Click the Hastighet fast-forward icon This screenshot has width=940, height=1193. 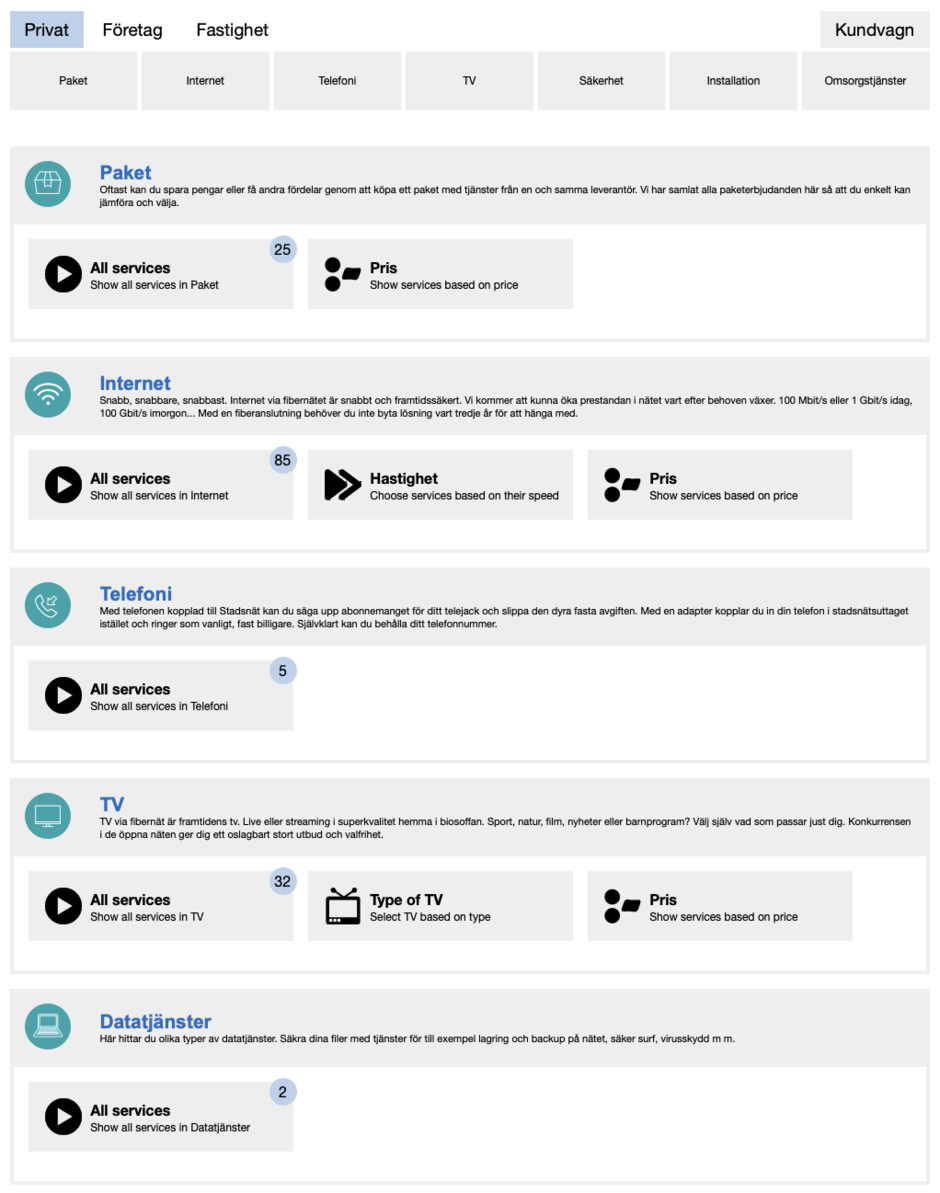click(343, 485)
